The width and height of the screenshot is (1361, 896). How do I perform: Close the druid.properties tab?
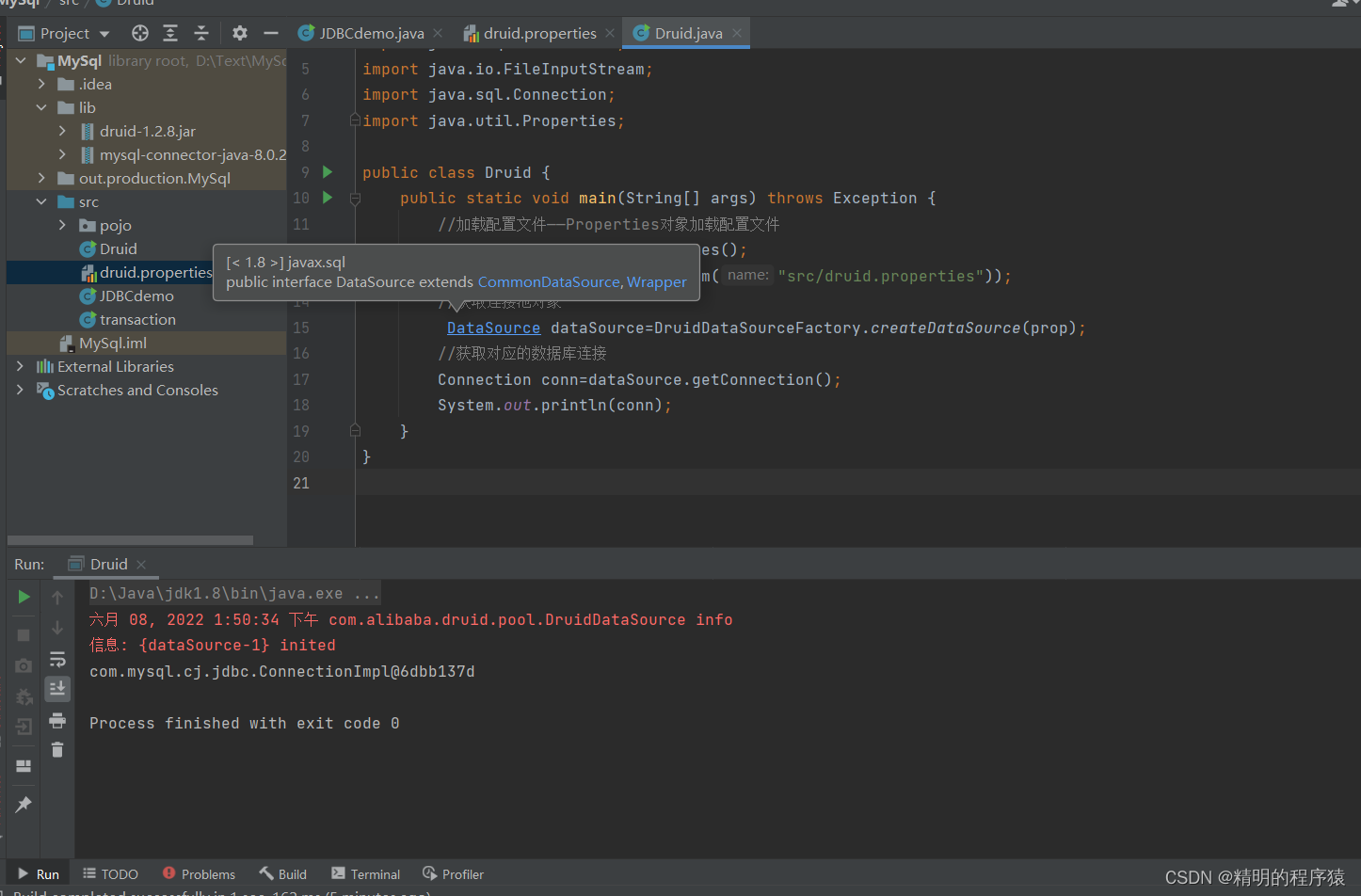610,33
